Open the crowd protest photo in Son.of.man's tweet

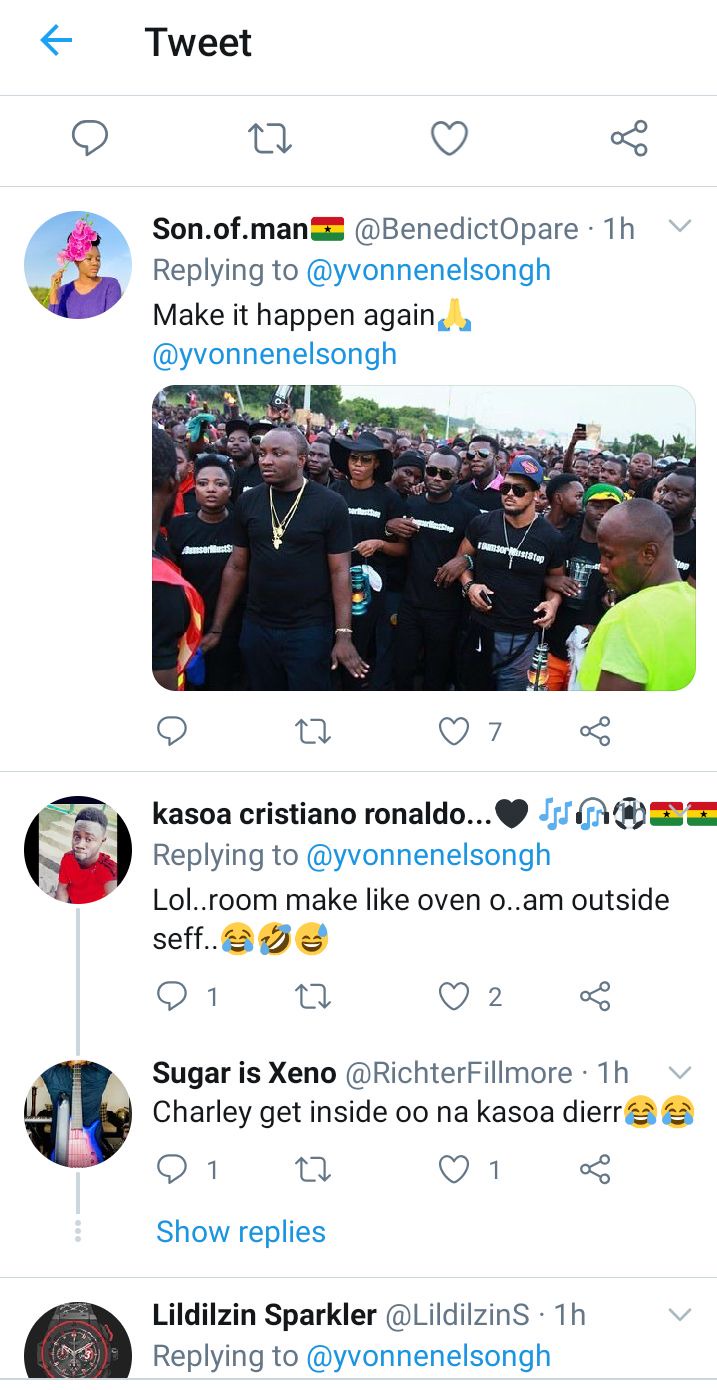tap(424, 538)
